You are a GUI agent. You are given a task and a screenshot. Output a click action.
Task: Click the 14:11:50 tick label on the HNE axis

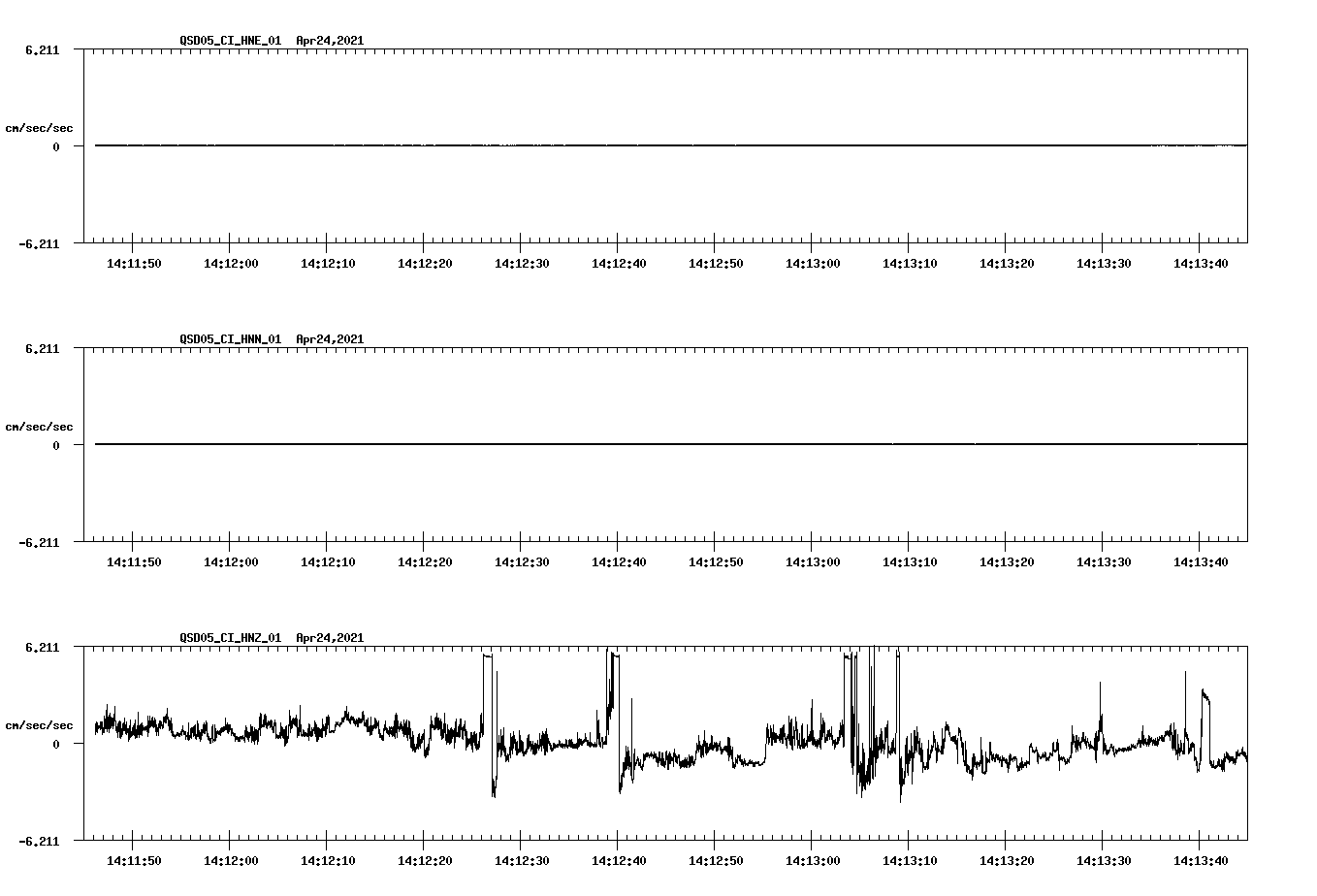[134, 262]
